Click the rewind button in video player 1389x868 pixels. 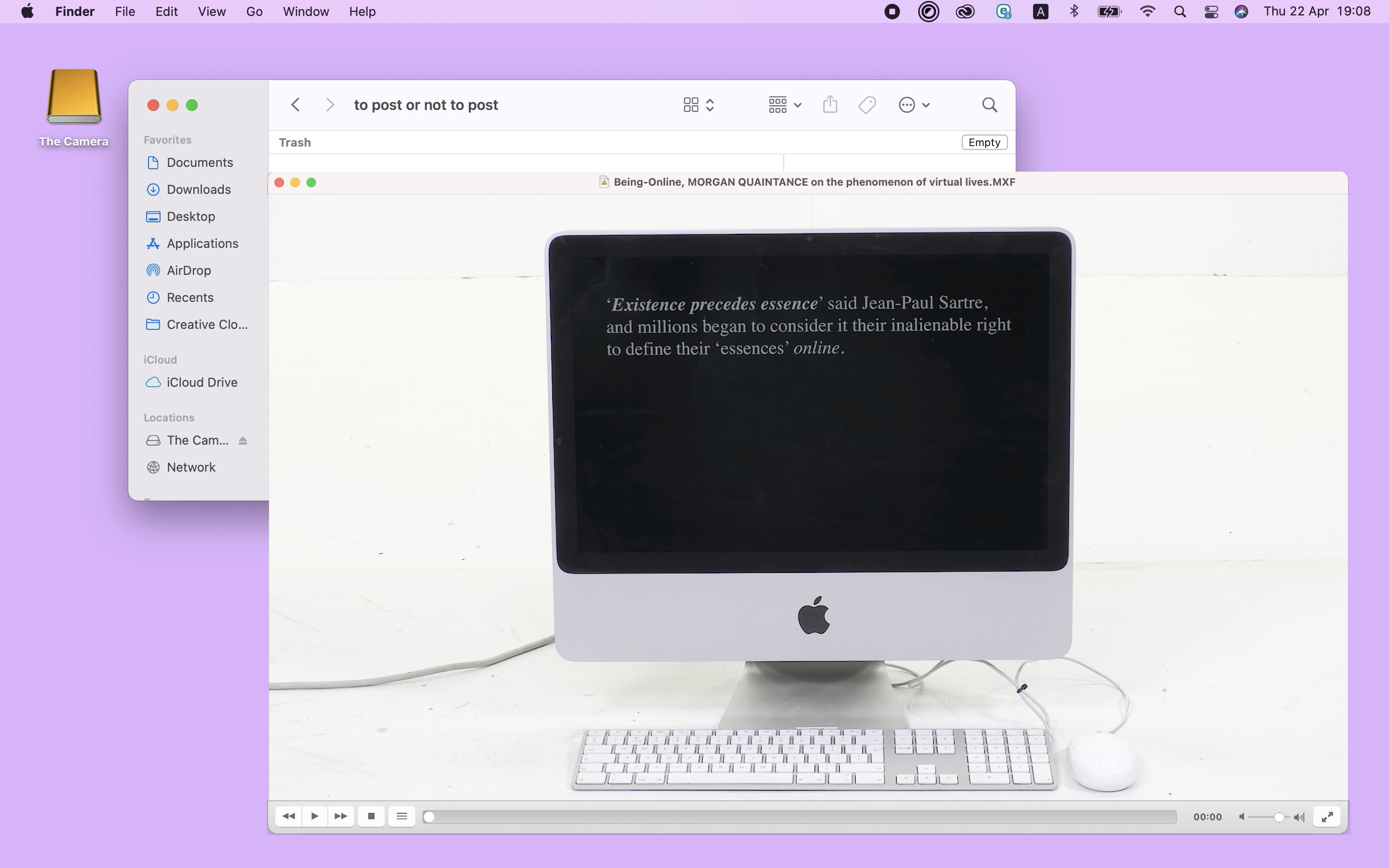[289, 816]
